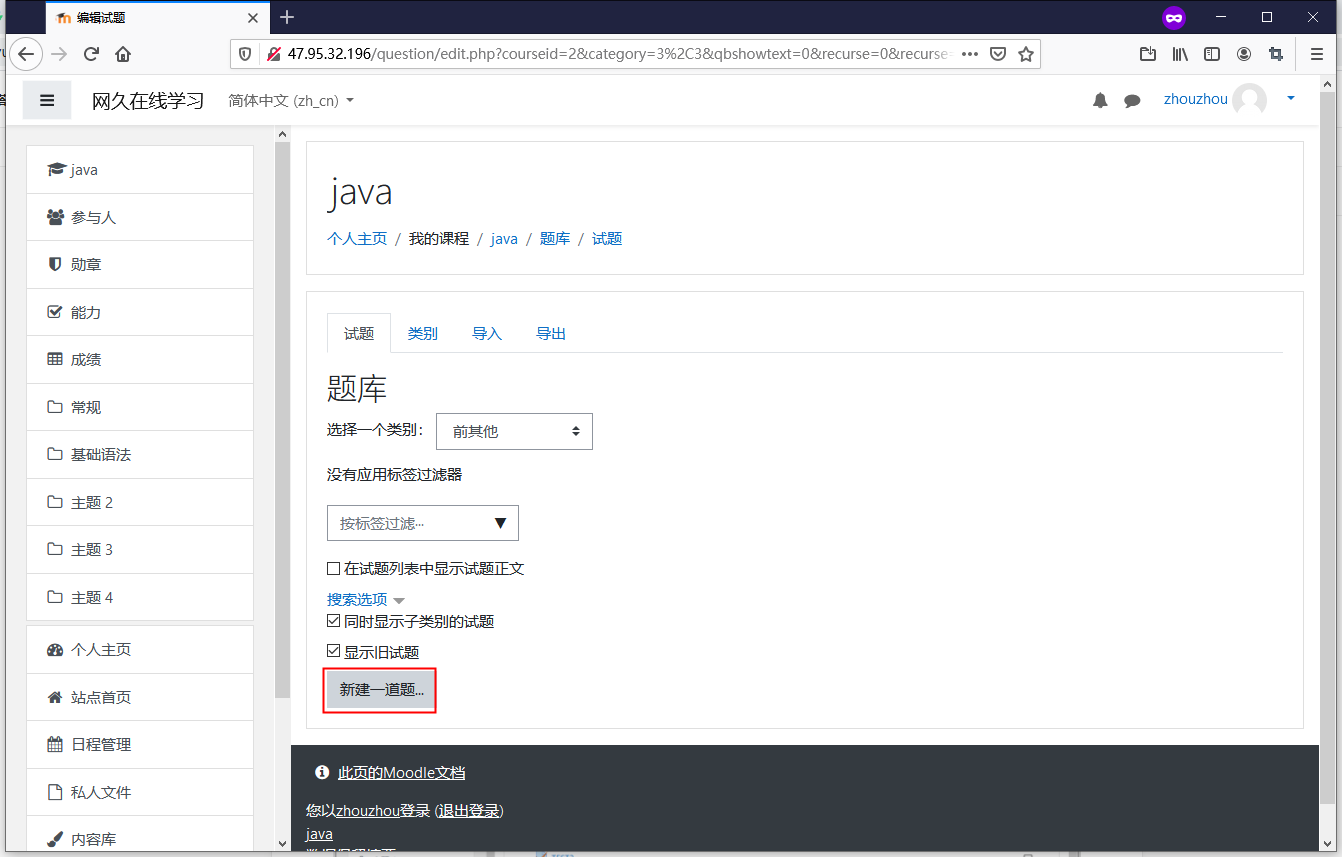Uncheck also show subcategory questions
Viewport: 1342px width, 857px height.
click(x=334, y=622)
